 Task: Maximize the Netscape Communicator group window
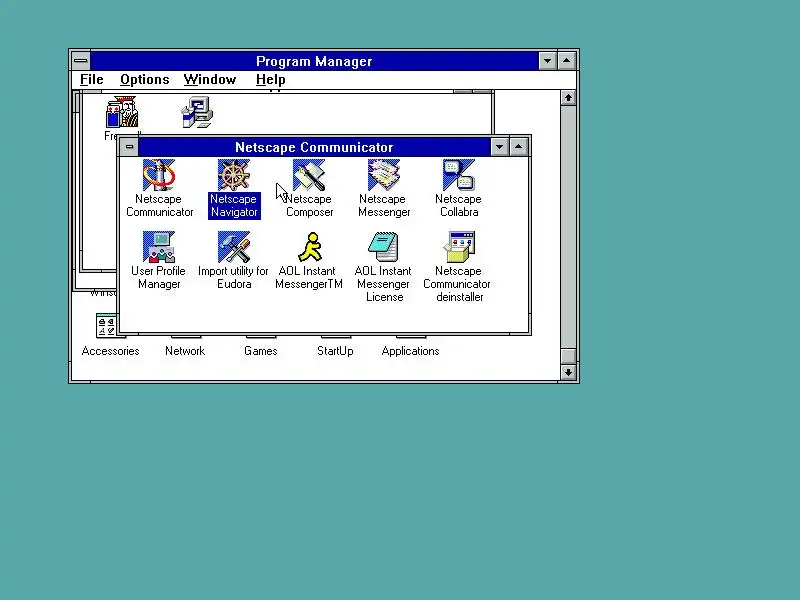(x=518, y=147)
